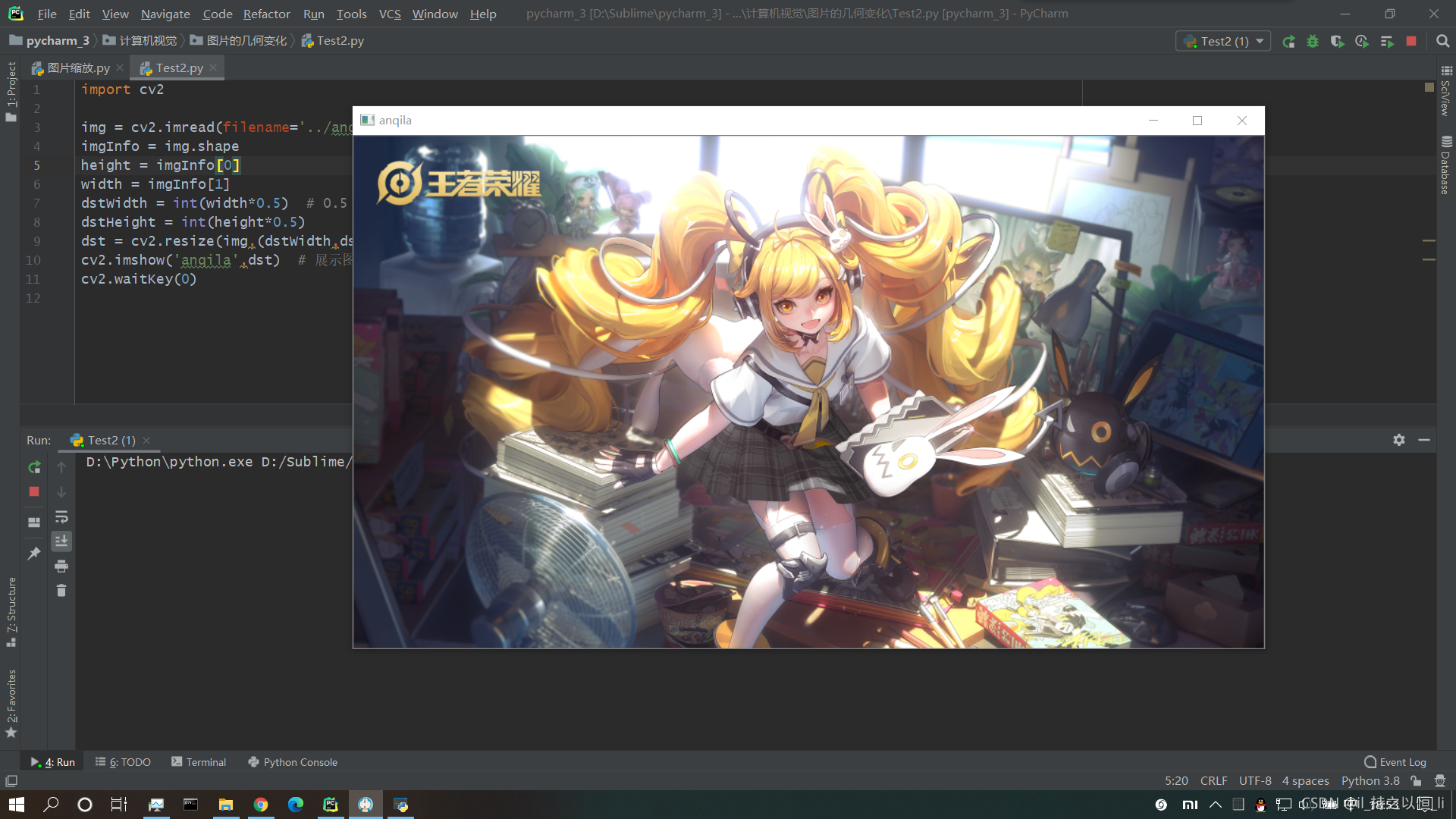
Task: Click the pycharm_3 breadcrumb
Action: pyautogui.click(x=50, y=41)
